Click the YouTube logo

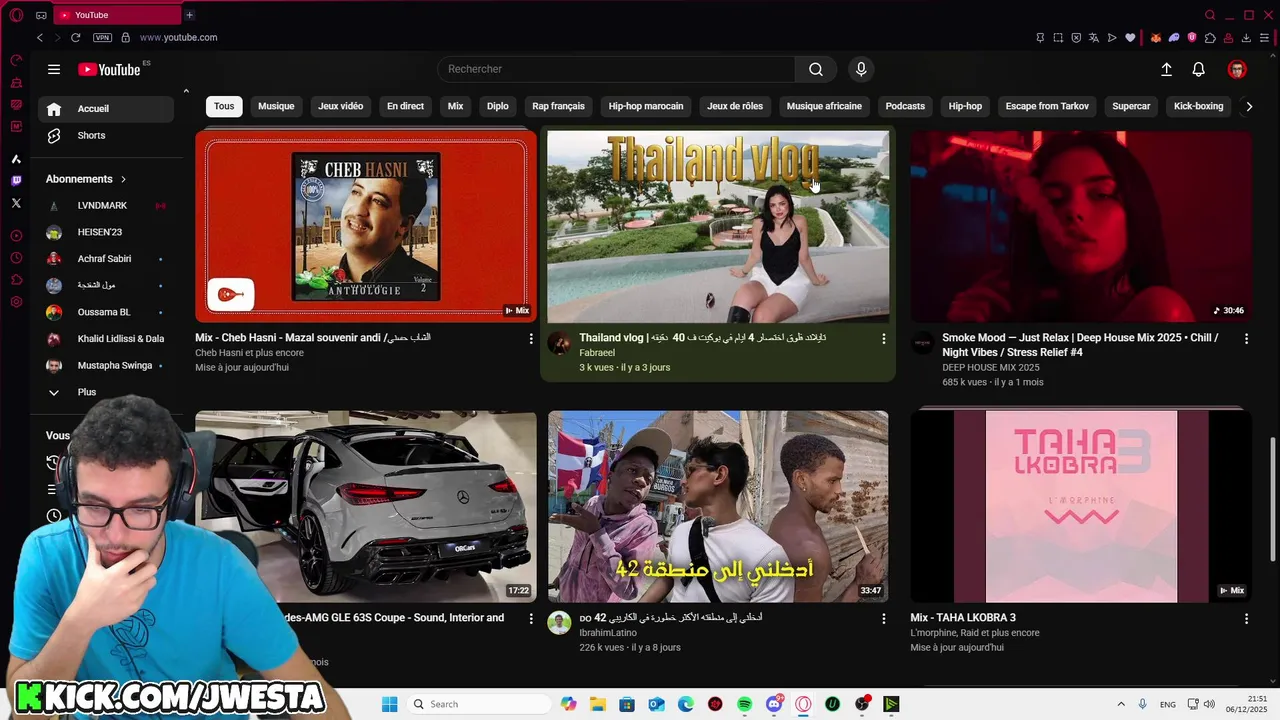110,69
